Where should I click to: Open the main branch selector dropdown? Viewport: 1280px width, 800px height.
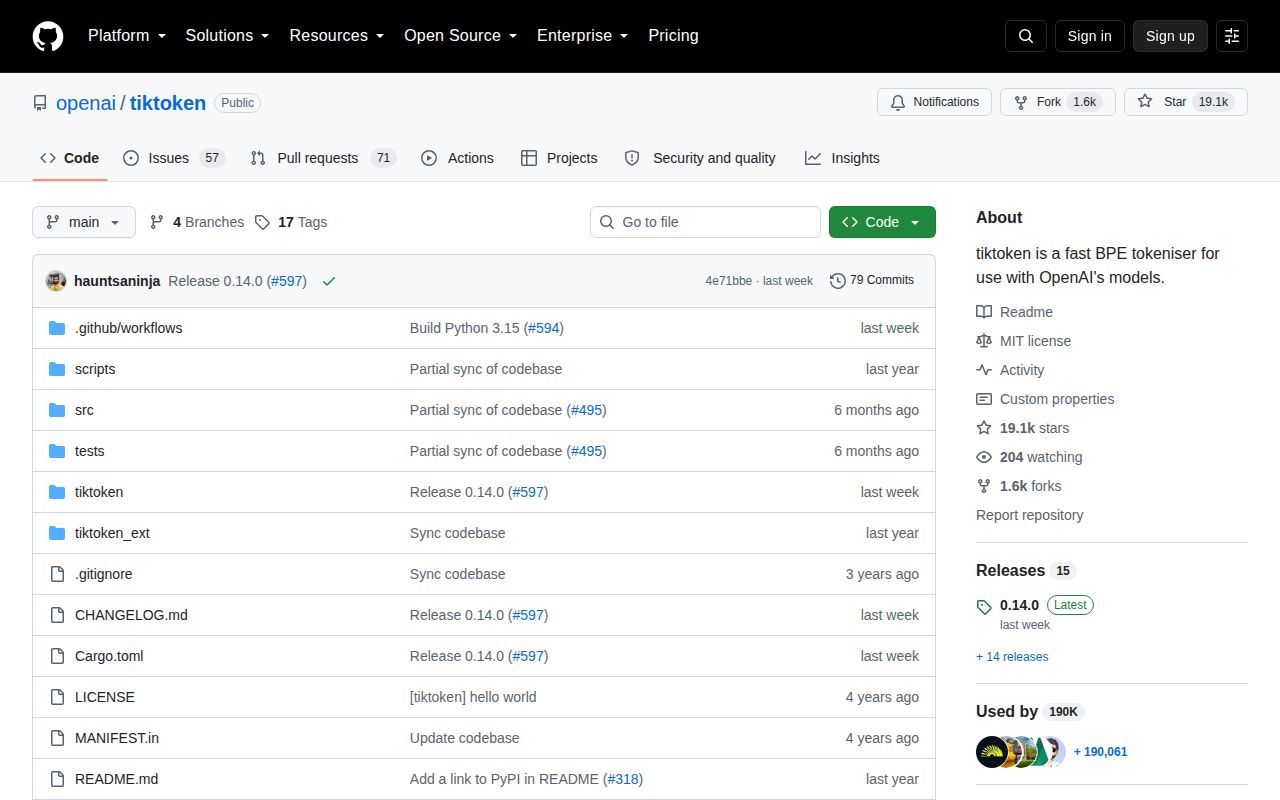84,222
